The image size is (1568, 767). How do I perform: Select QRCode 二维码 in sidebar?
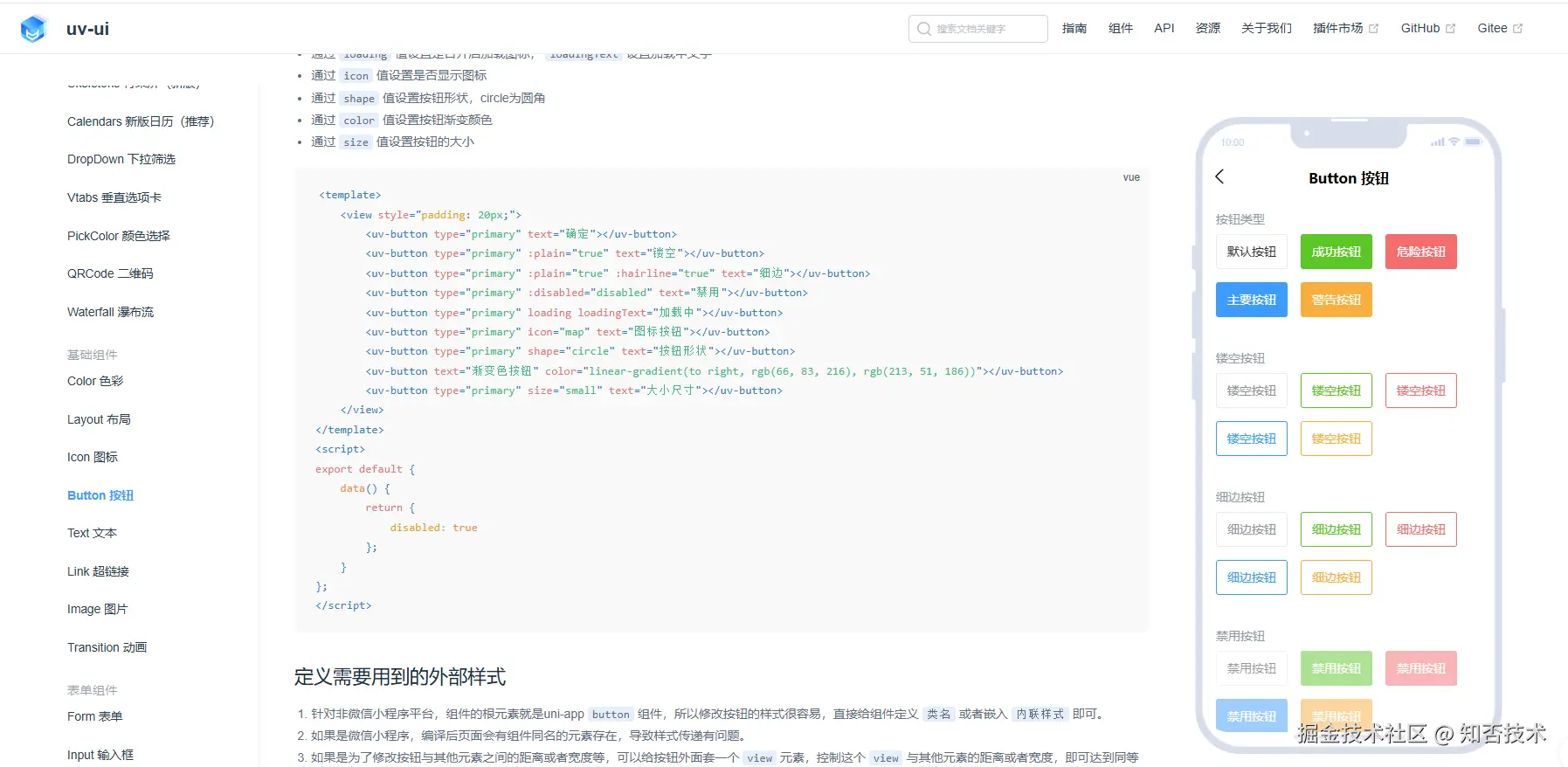pyautogui.click(x=110, y=273)
